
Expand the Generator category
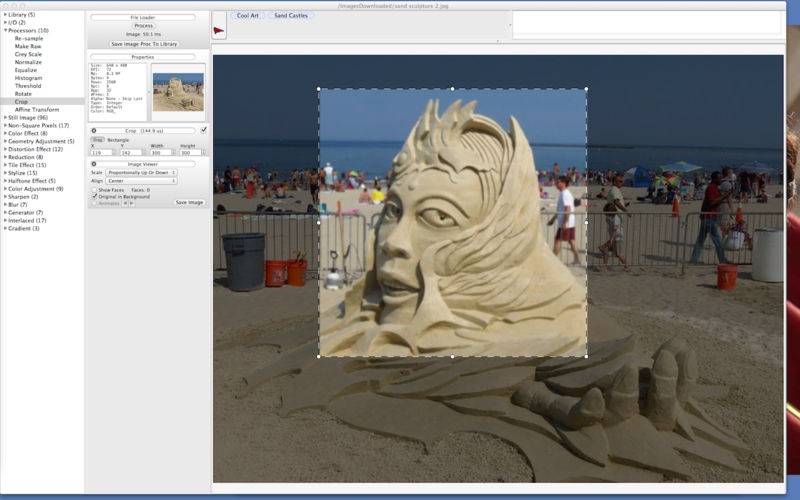[x=5, y=212]
